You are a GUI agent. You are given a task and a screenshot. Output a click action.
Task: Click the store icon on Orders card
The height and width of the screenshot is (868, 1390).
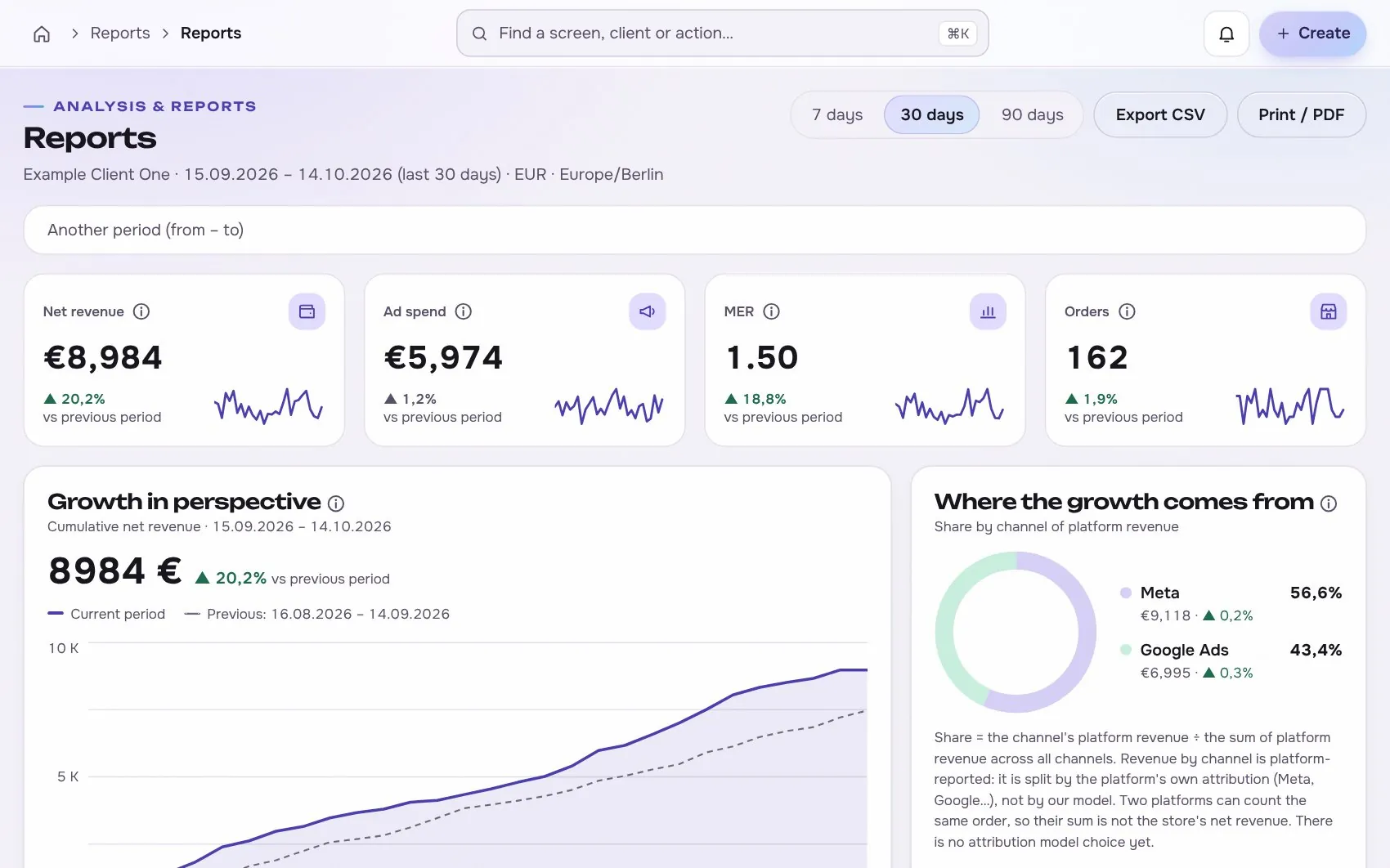click(1329, 311)
